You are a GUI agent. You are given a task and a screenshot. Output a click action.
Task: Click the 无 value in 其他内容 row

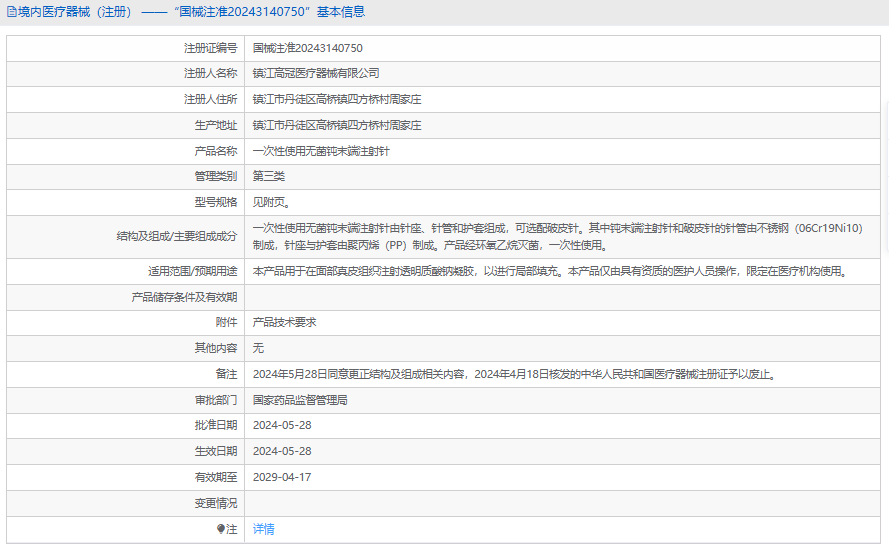259,348
